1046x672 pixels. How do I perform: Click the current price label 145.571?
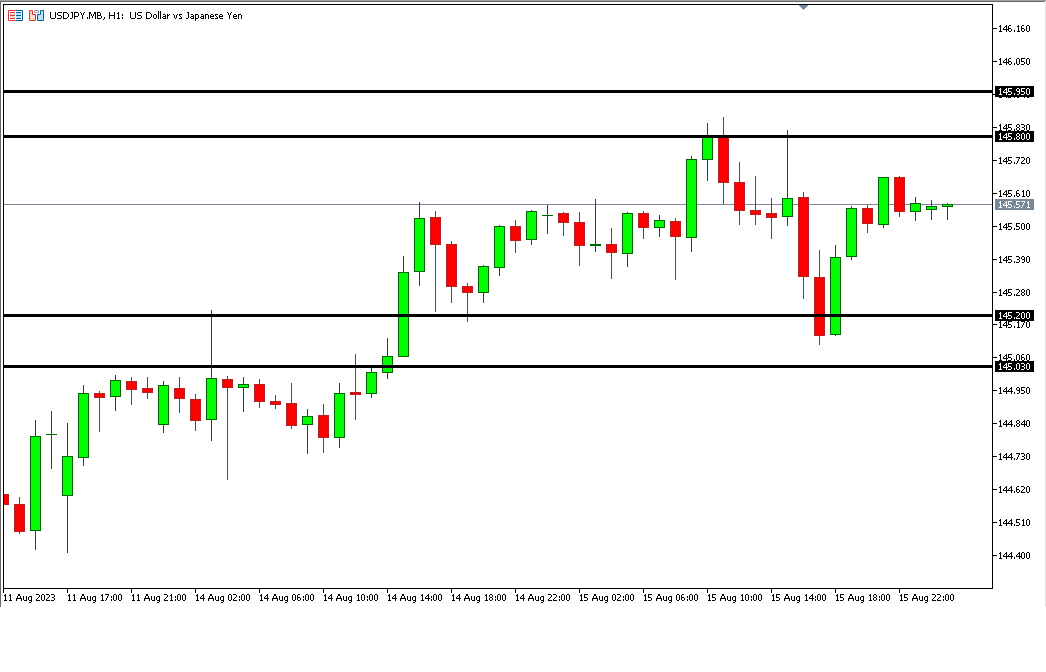point(1014,204)
